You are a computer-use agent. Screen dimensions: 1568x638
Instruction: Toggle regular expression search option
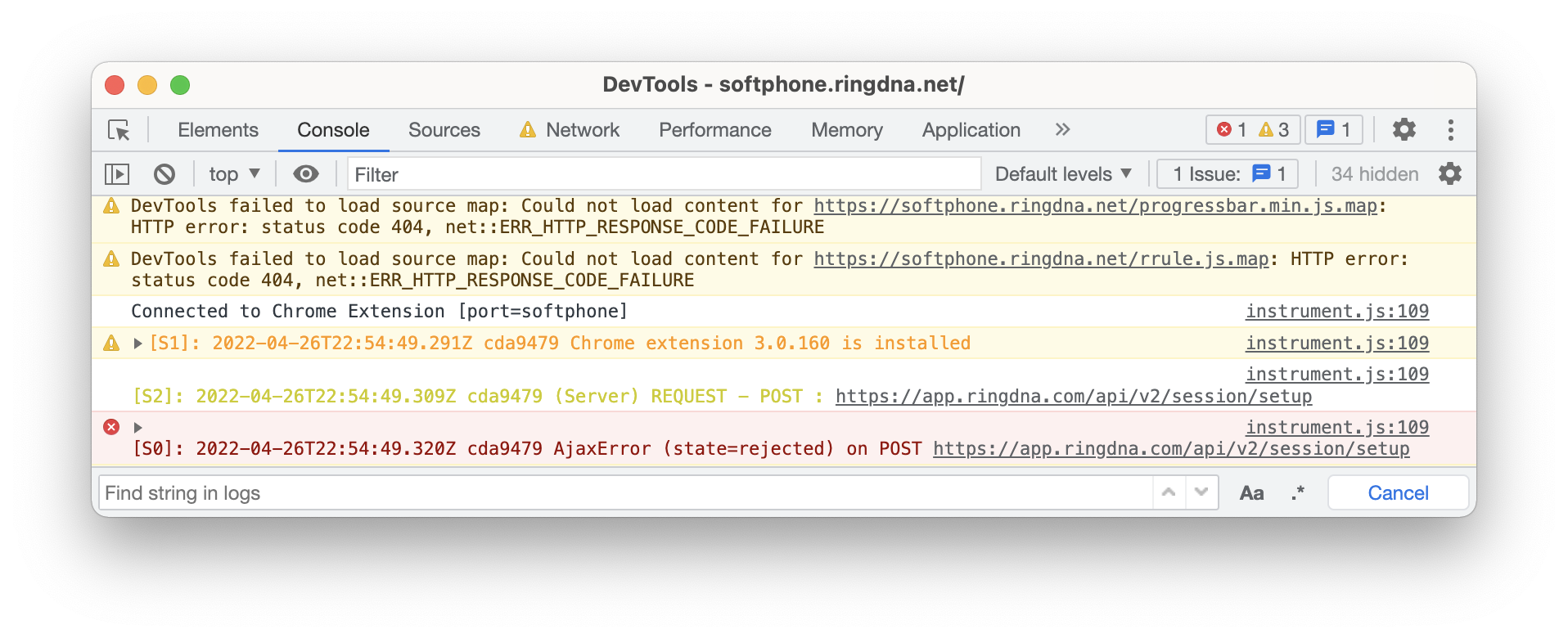[1297, 493]
